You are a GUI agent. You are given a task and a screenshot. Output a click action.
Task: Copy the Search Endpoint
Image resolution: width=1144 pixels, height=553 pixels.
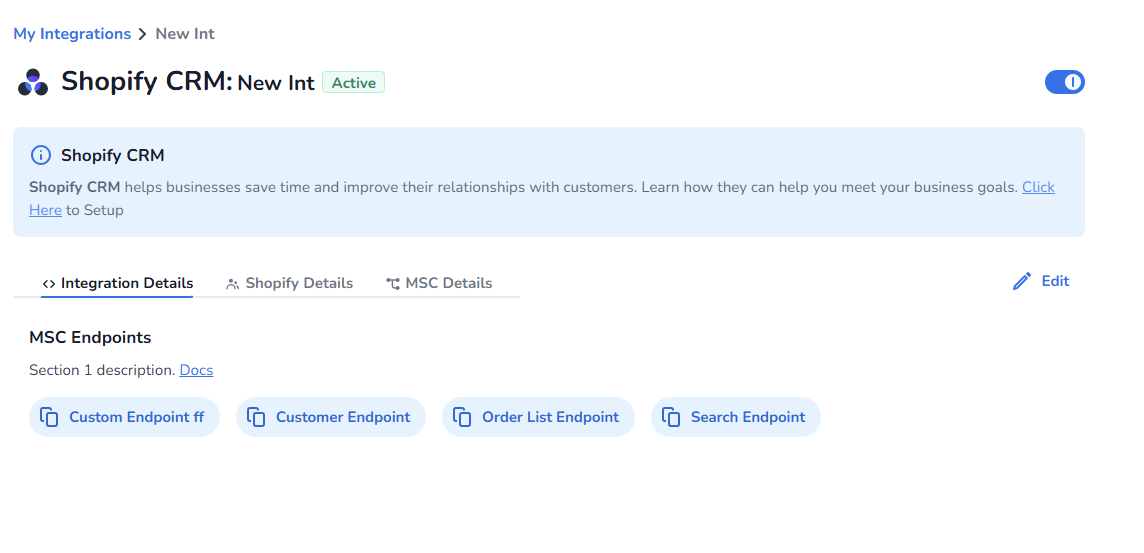735,417
